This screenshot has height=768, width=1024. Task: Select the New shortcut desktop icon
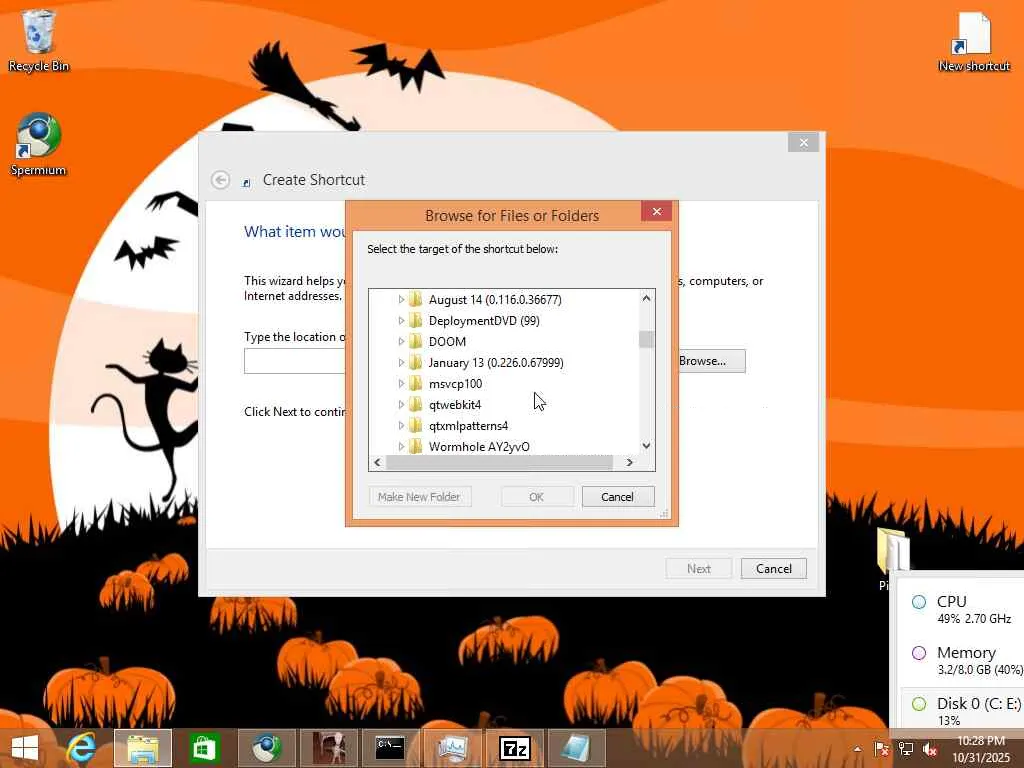point(974,42)
